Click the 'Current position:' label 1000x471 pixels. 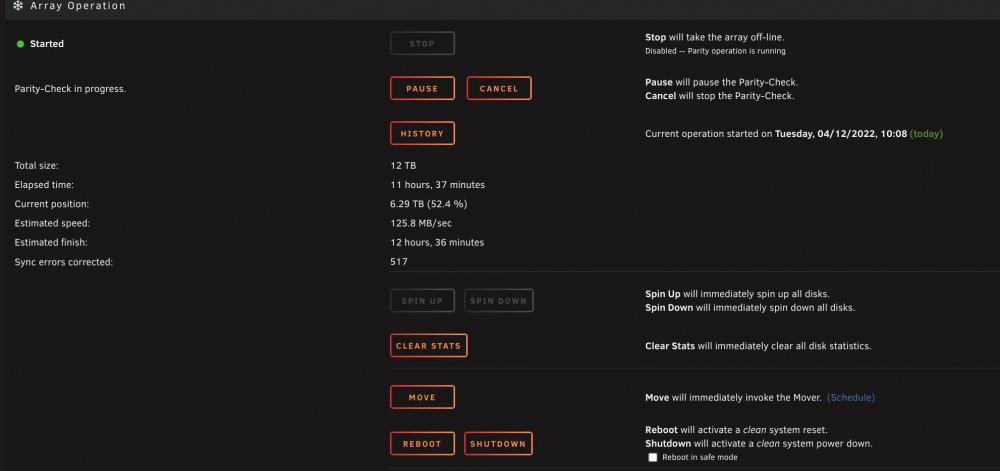[x=52, y=204]
